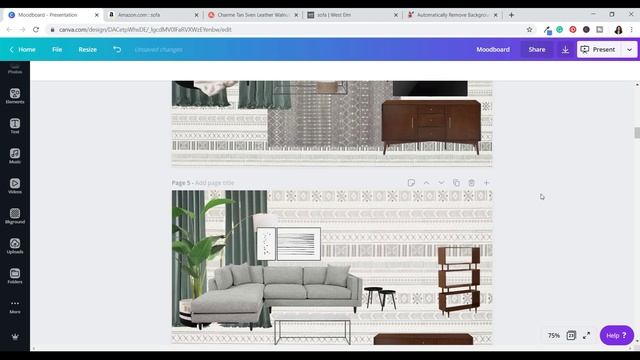This screenshot has width=640, height=360.
Task: Close the sofa West Elm tab
Action: pyautogui.click(x=396, y=15)
